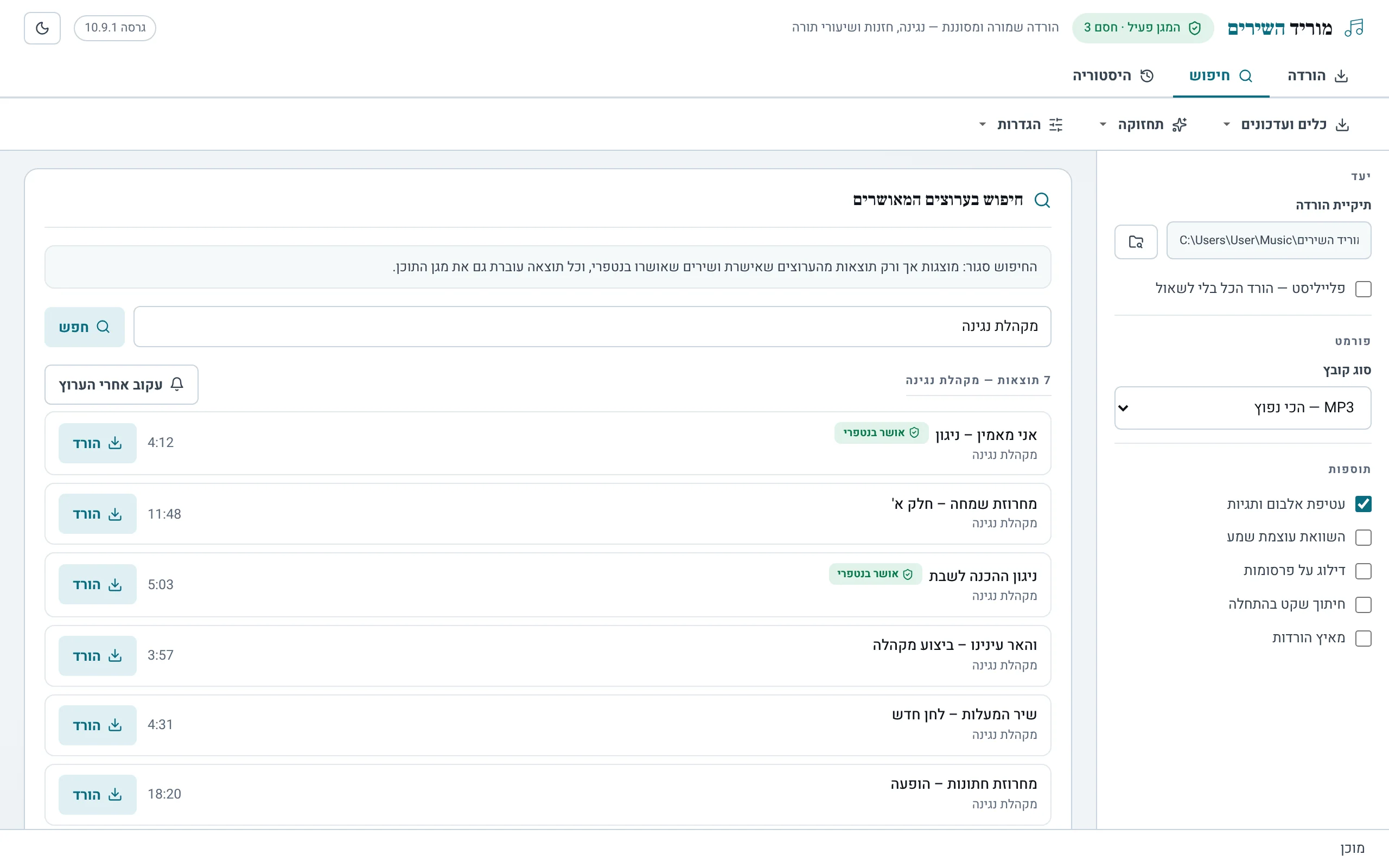Click the 11:48 duration text

point(164,514)
